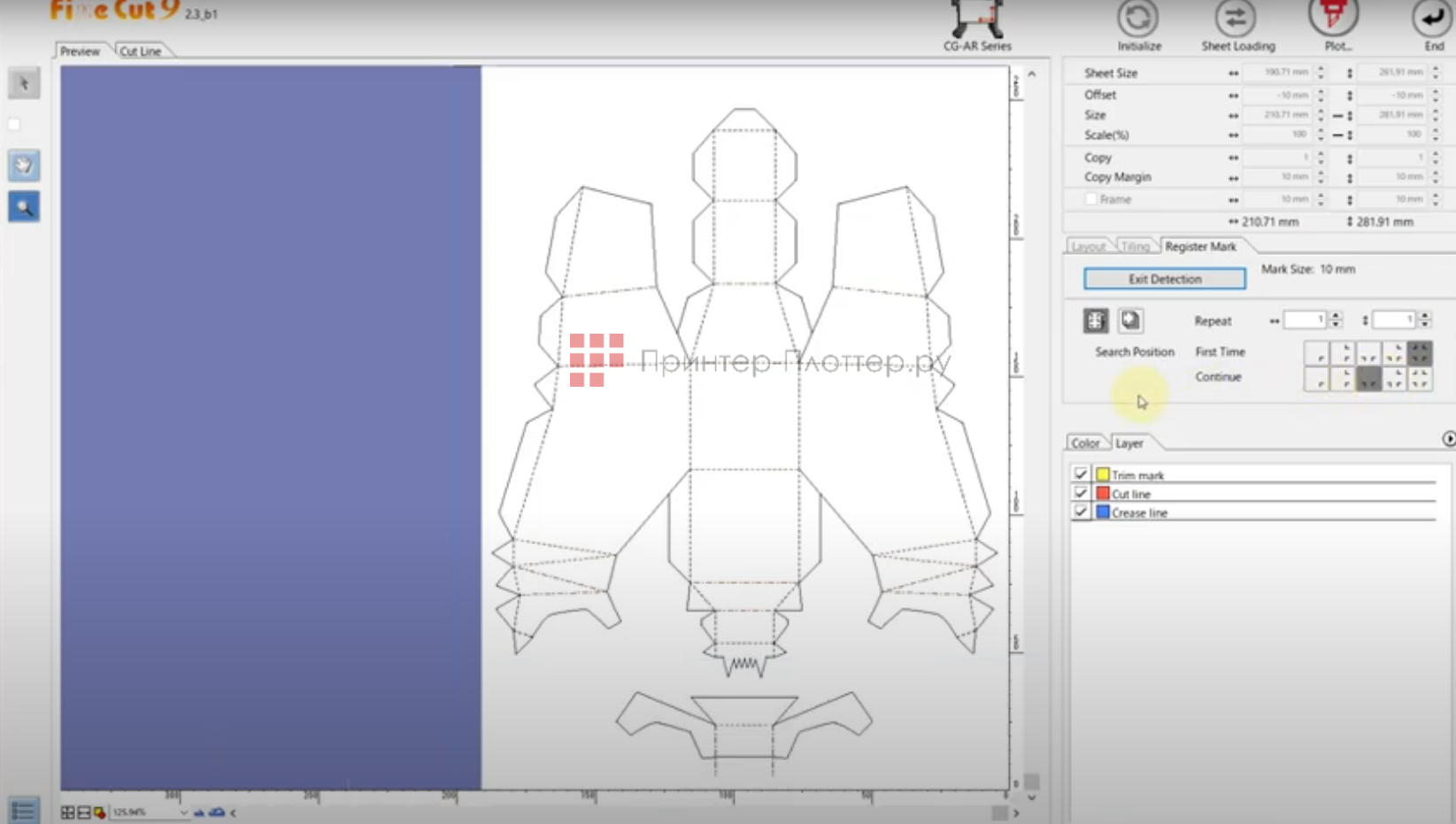
Task: Increase the horizontal Repeat count stepper
Action: pyautogui.click(x=1336, y=316)
